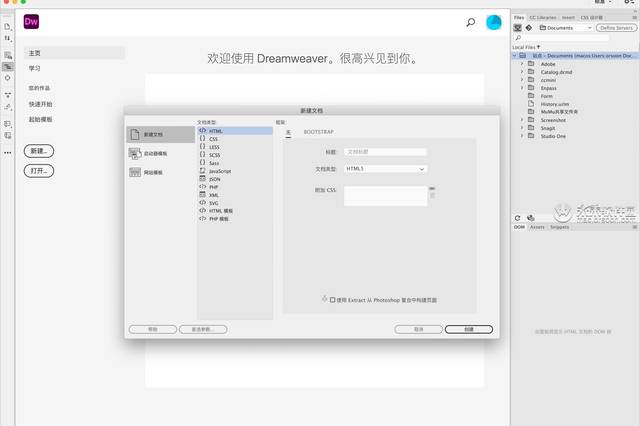Click the DOM panel tab
Viewport: 640px width, 426px height.
519,227
